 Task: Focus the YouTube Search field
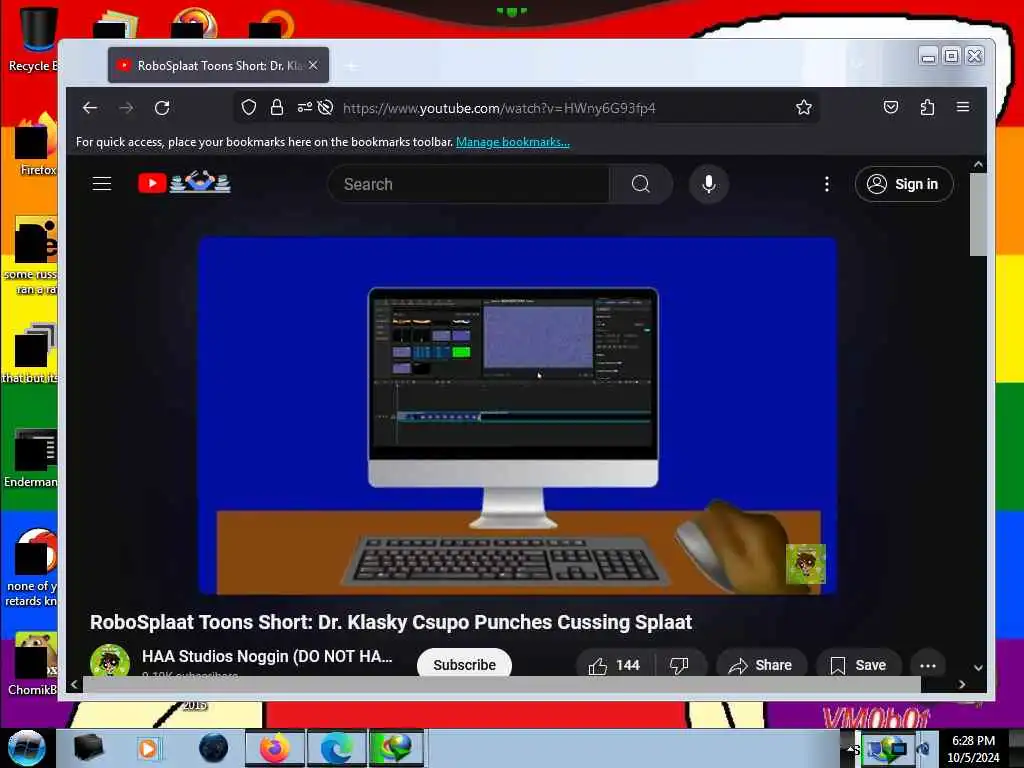tap(469, 184)
